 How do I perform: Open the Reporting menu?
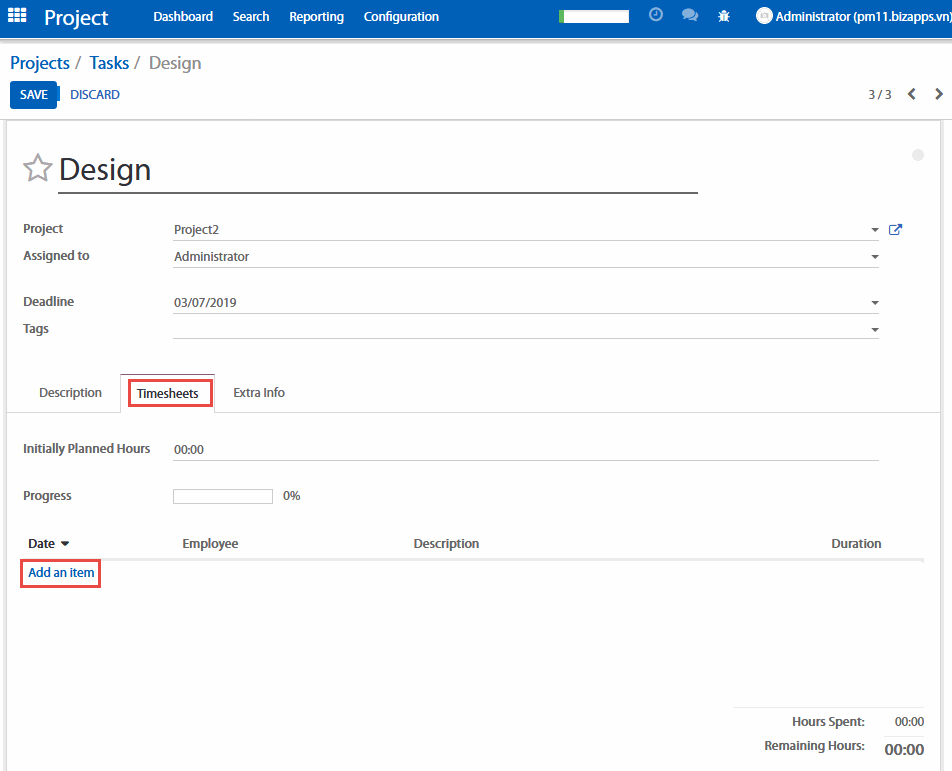316,16
